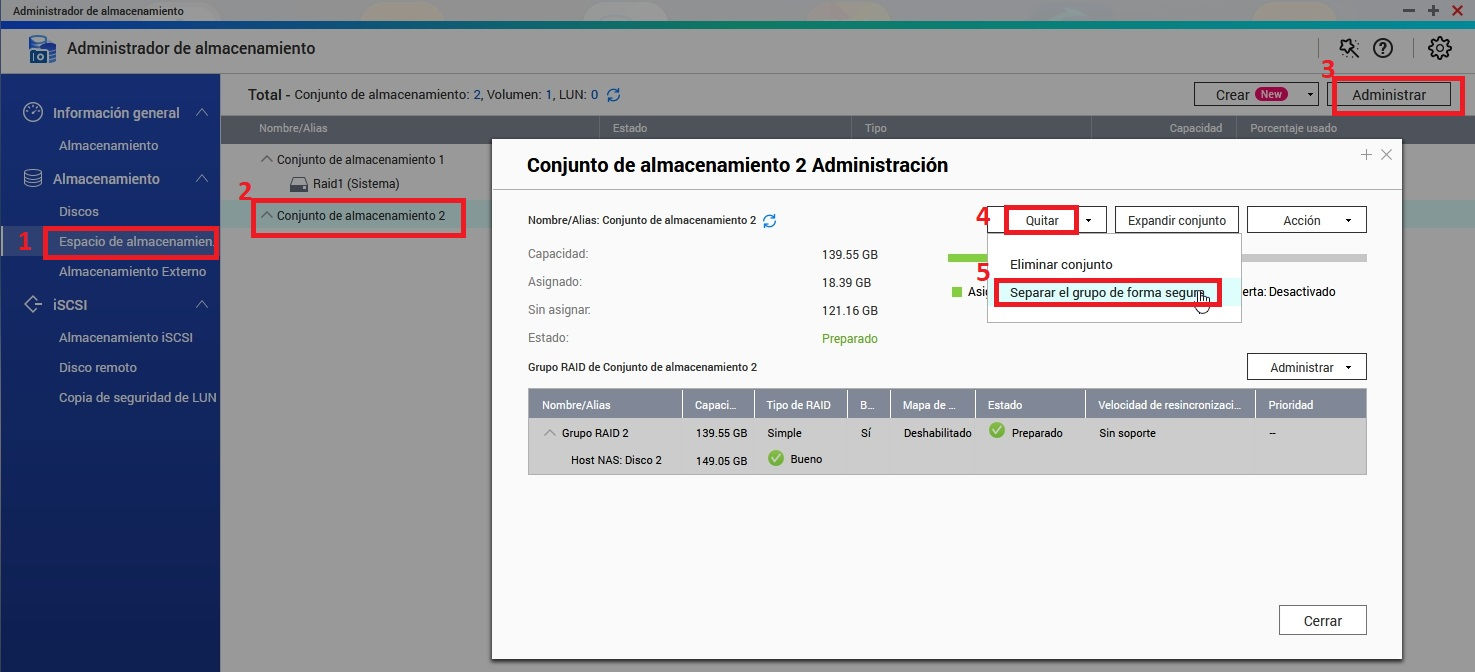The width and height of the screenshot is (1475, 672).
Task: Refresh Conjunto de almacenamiento 2 name icon
Action: (x=769, y=221)
